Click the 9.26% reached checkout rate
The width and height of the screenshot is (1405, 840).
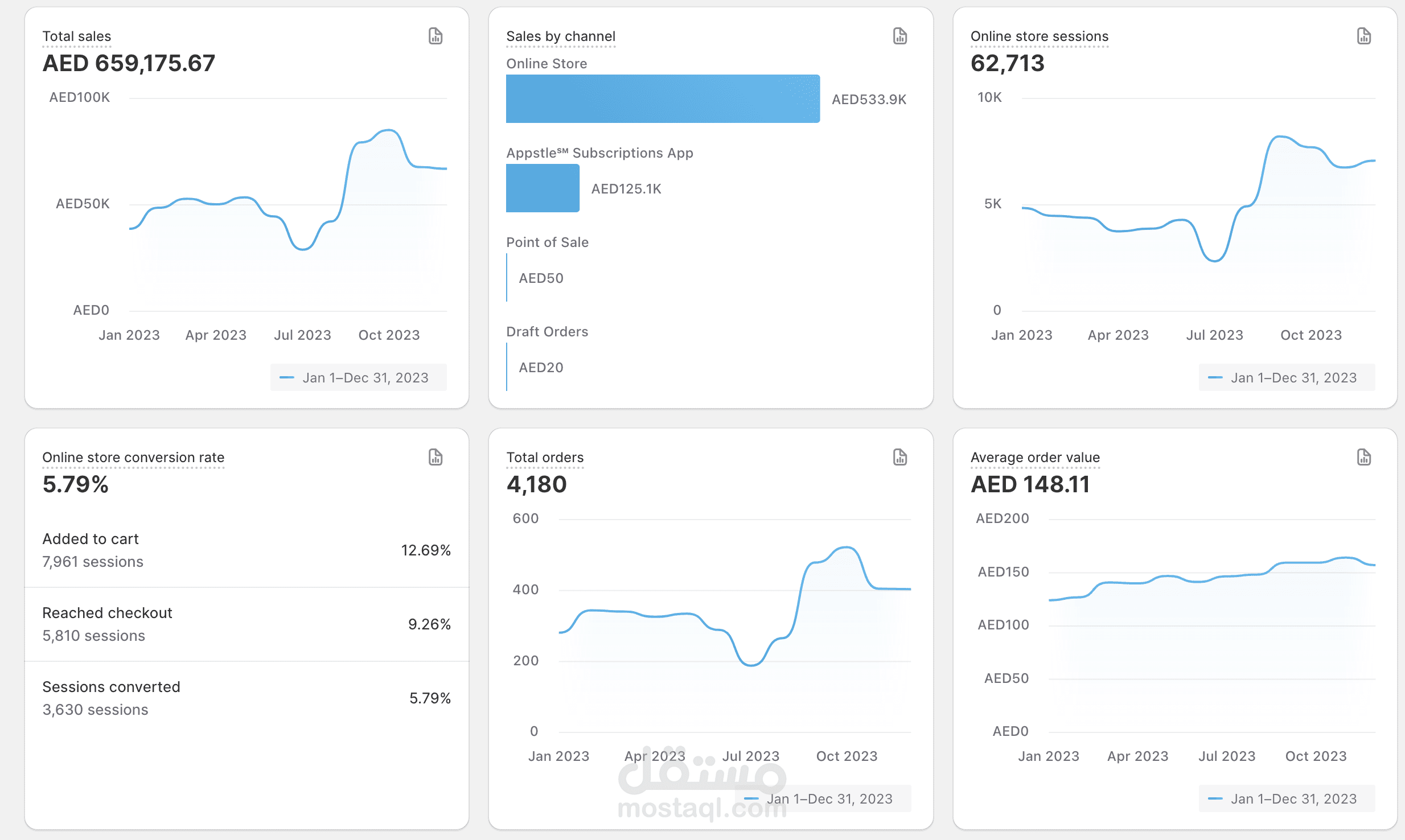point(429,624)
